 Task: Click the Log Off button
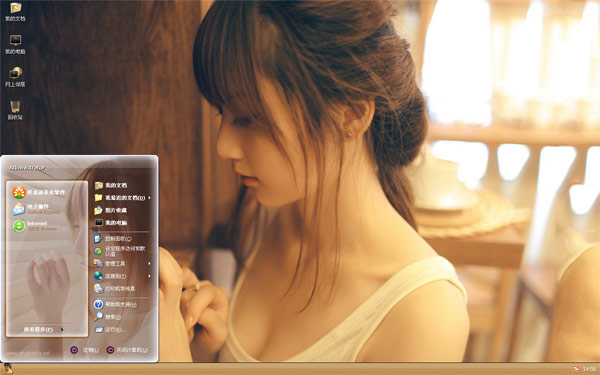tap(85, 350)
